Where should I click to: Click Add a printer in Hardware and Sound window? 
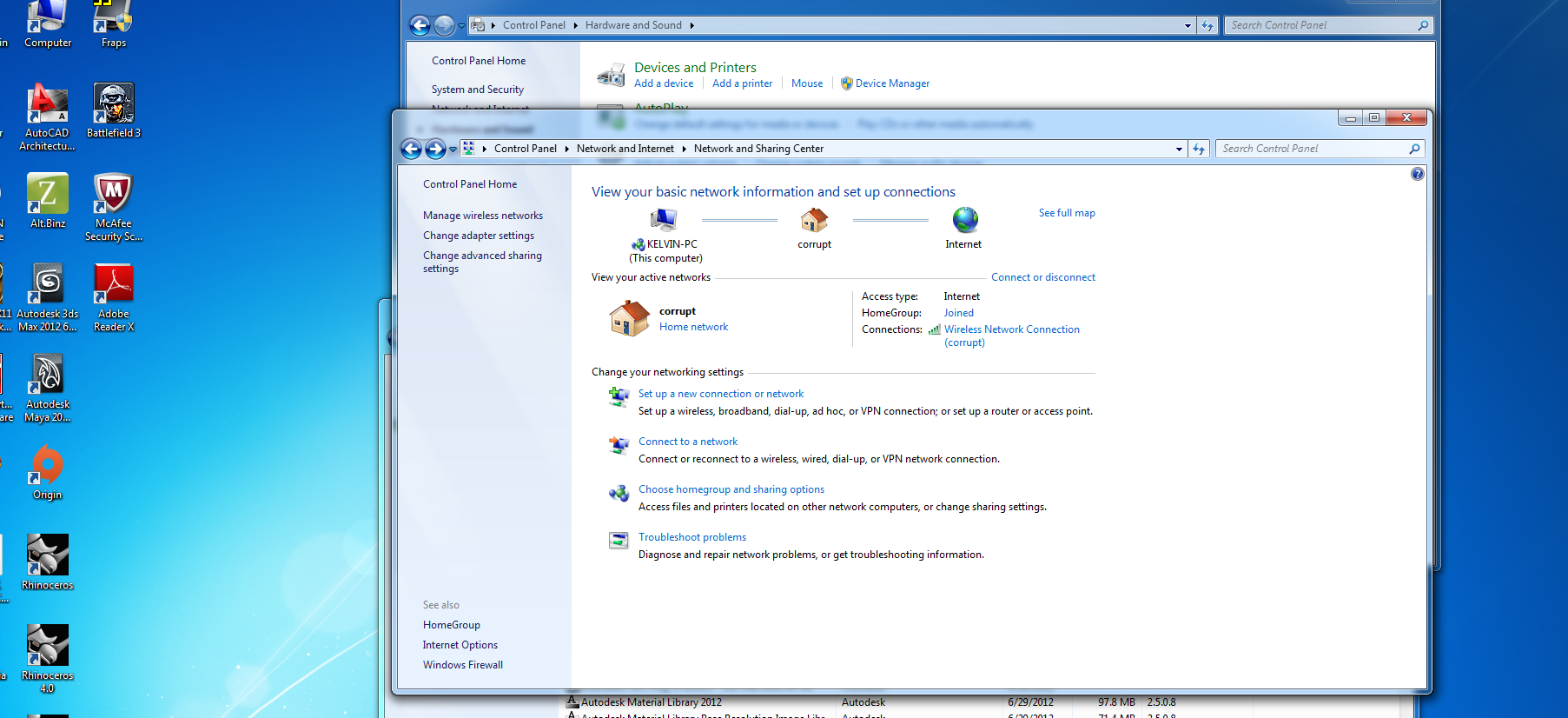tap(742, 83)
